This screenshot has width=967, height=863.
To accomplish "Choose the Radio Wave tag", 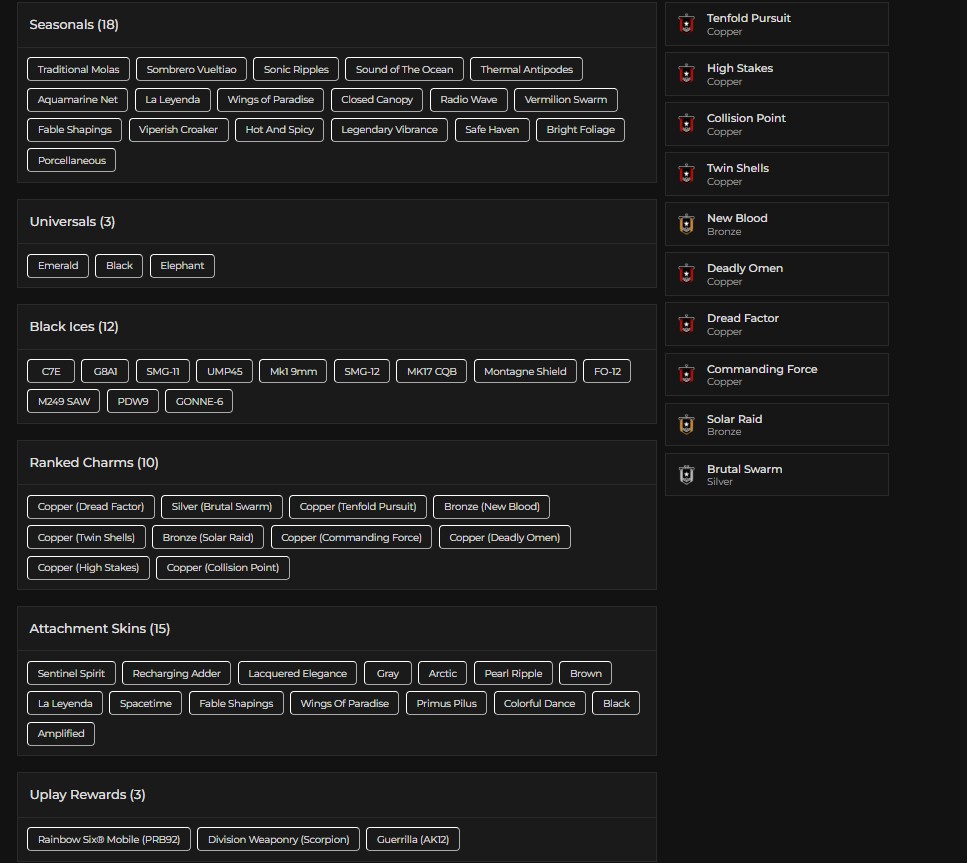I will tap(469, 99).
